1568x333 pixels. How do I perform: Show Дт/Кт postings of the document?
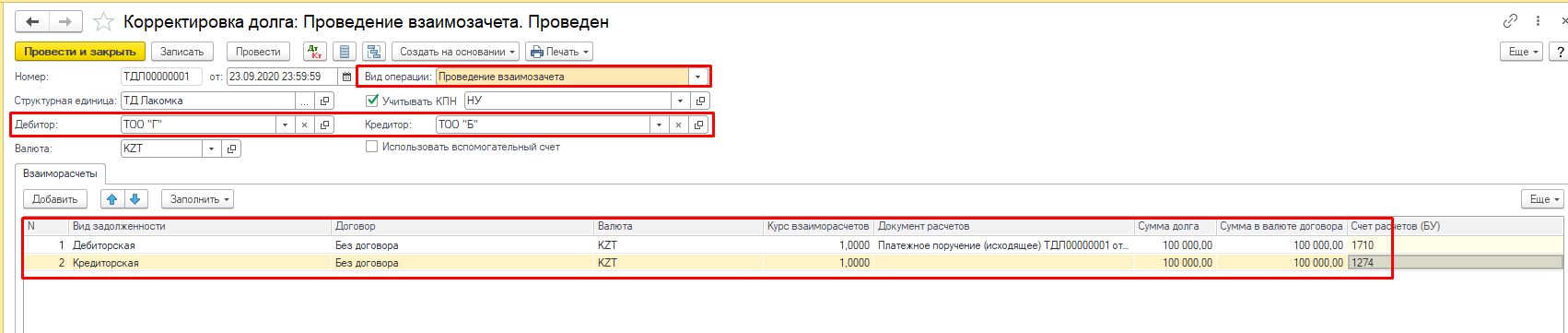315,52
